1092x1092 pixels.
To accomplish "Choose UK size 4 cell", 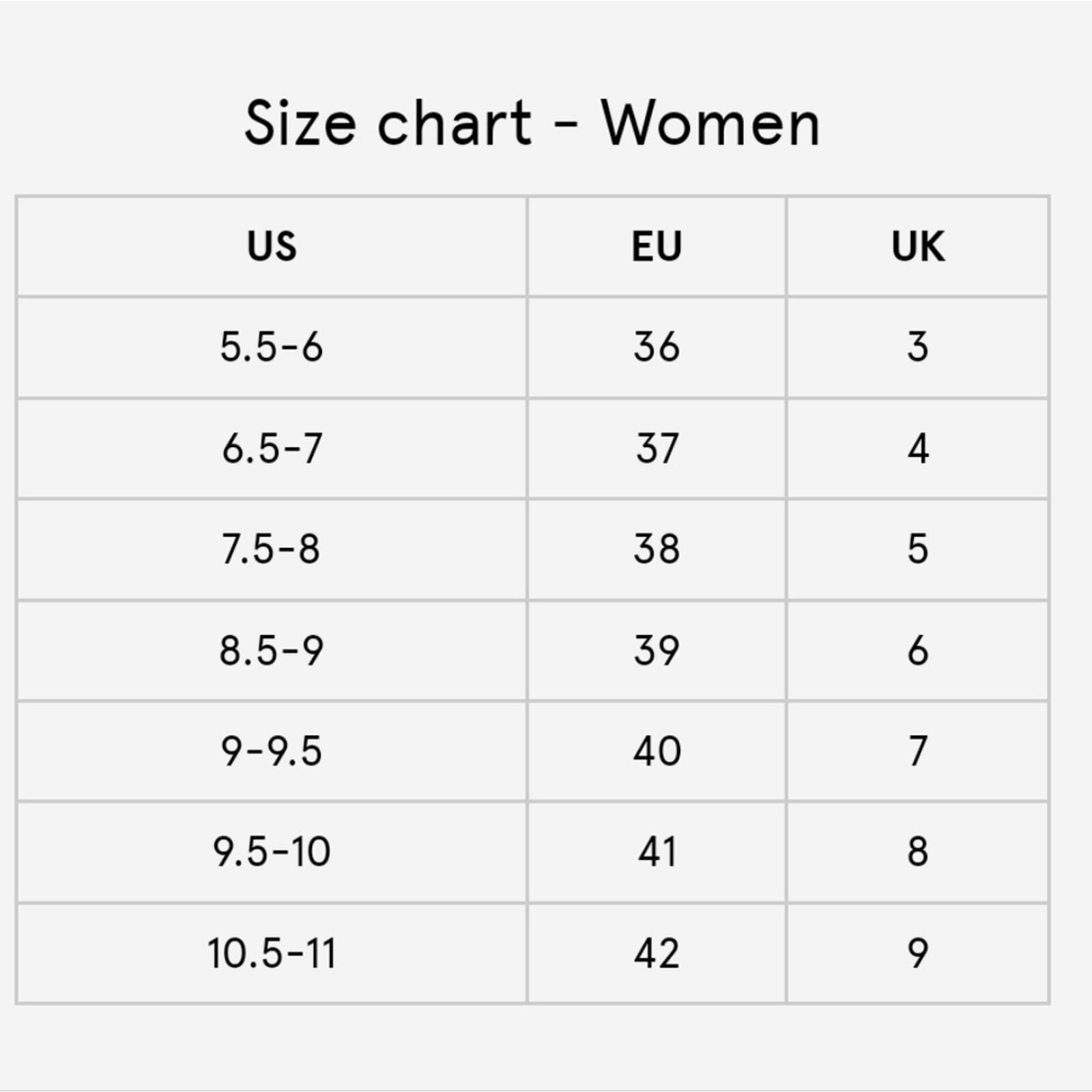I will [918, 448].
